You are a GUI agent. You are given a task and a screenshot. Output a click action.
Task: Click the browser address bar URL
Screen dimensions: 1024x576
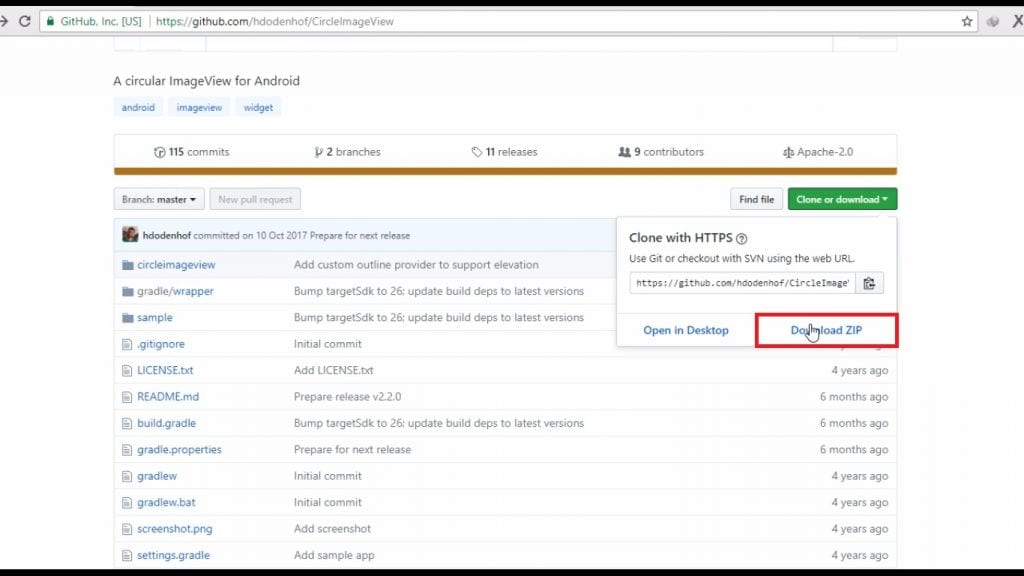[274, 22]
